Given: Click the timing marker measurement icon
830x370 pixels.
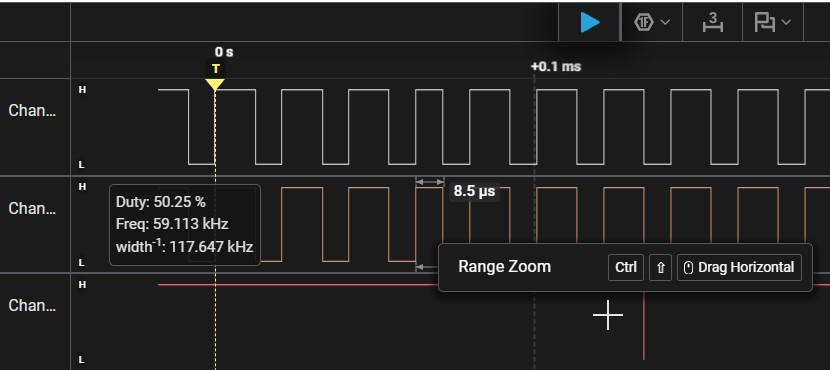Looking at the screenshot, I should pyautogui.click(x=712, y=22).
